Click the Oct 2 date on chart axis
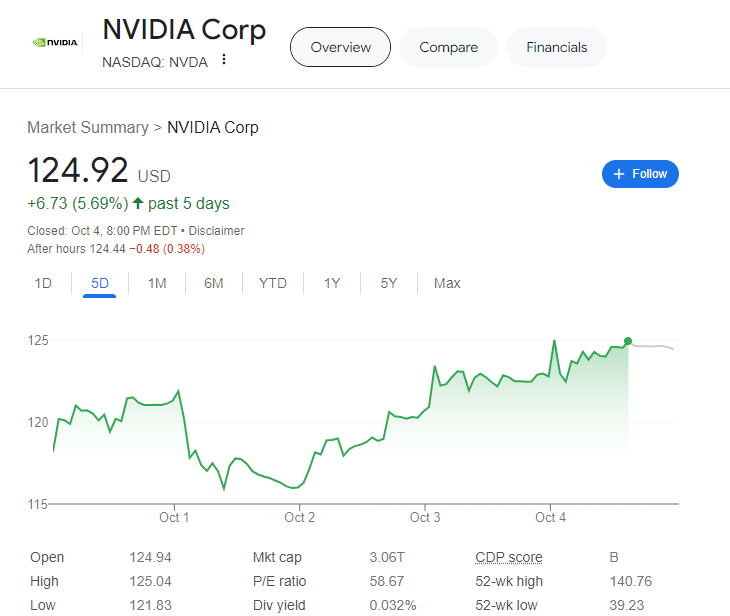Viewport: 730px width, 616px height. point(299,517)
